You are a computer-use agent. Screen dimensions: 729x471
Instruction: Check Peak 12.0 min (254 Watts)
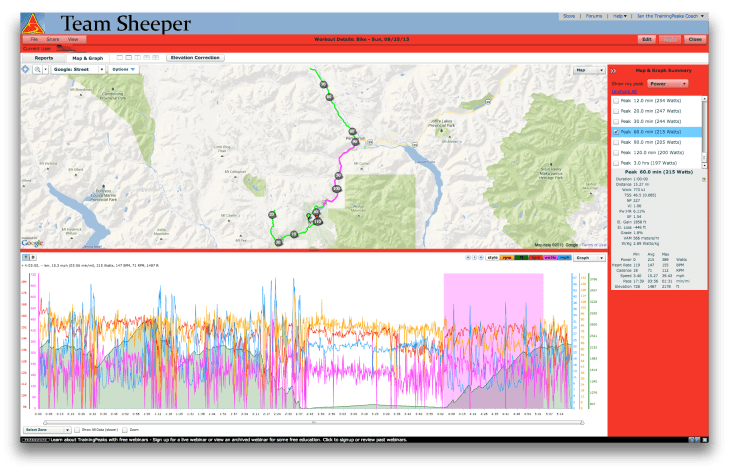tap(616, 100)
